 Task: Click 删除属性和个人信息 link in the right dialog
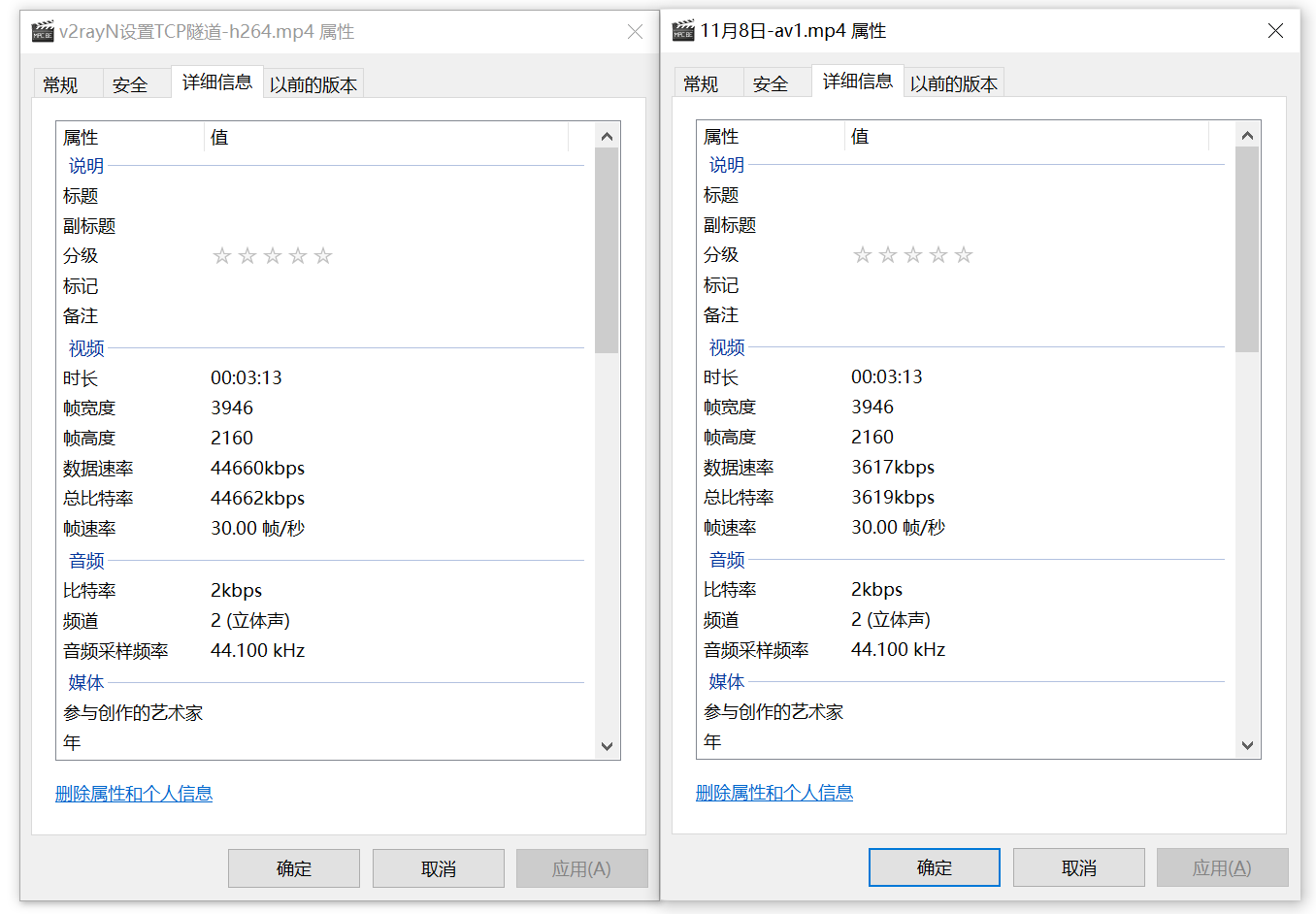774,793
